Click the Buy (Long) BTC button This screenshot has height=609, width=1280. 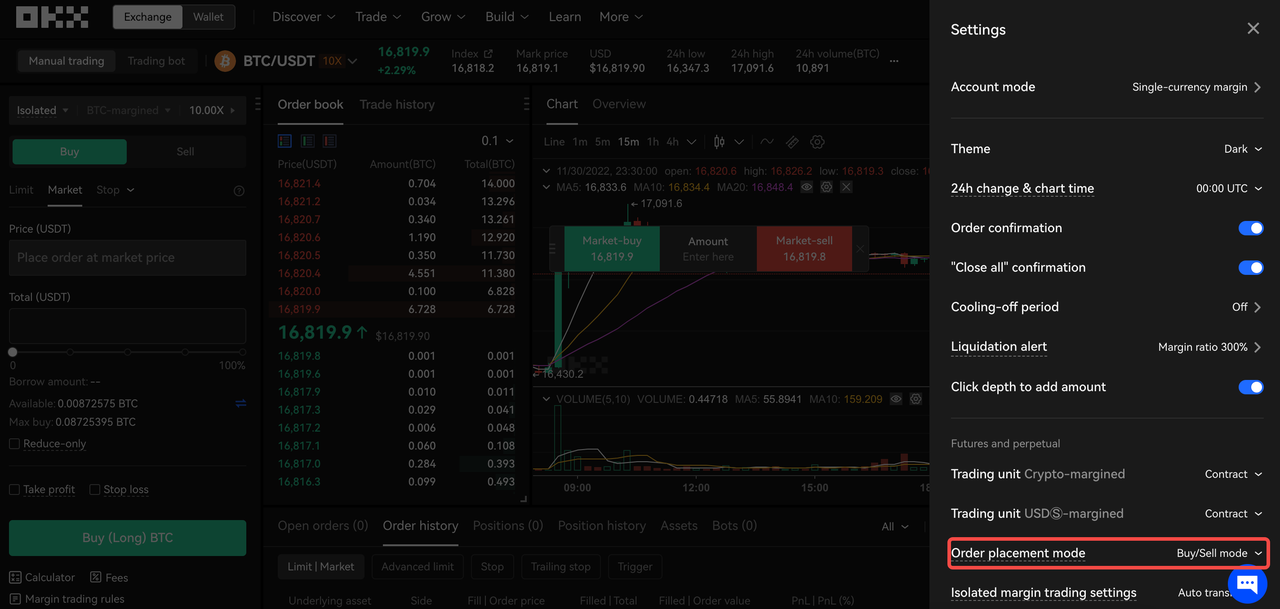click(x=127, y=537)
